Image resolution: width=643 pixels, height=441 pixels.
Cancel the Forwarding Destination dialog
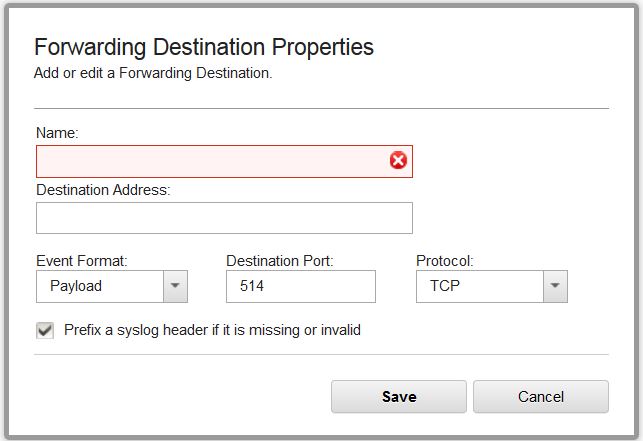[541, 397]
